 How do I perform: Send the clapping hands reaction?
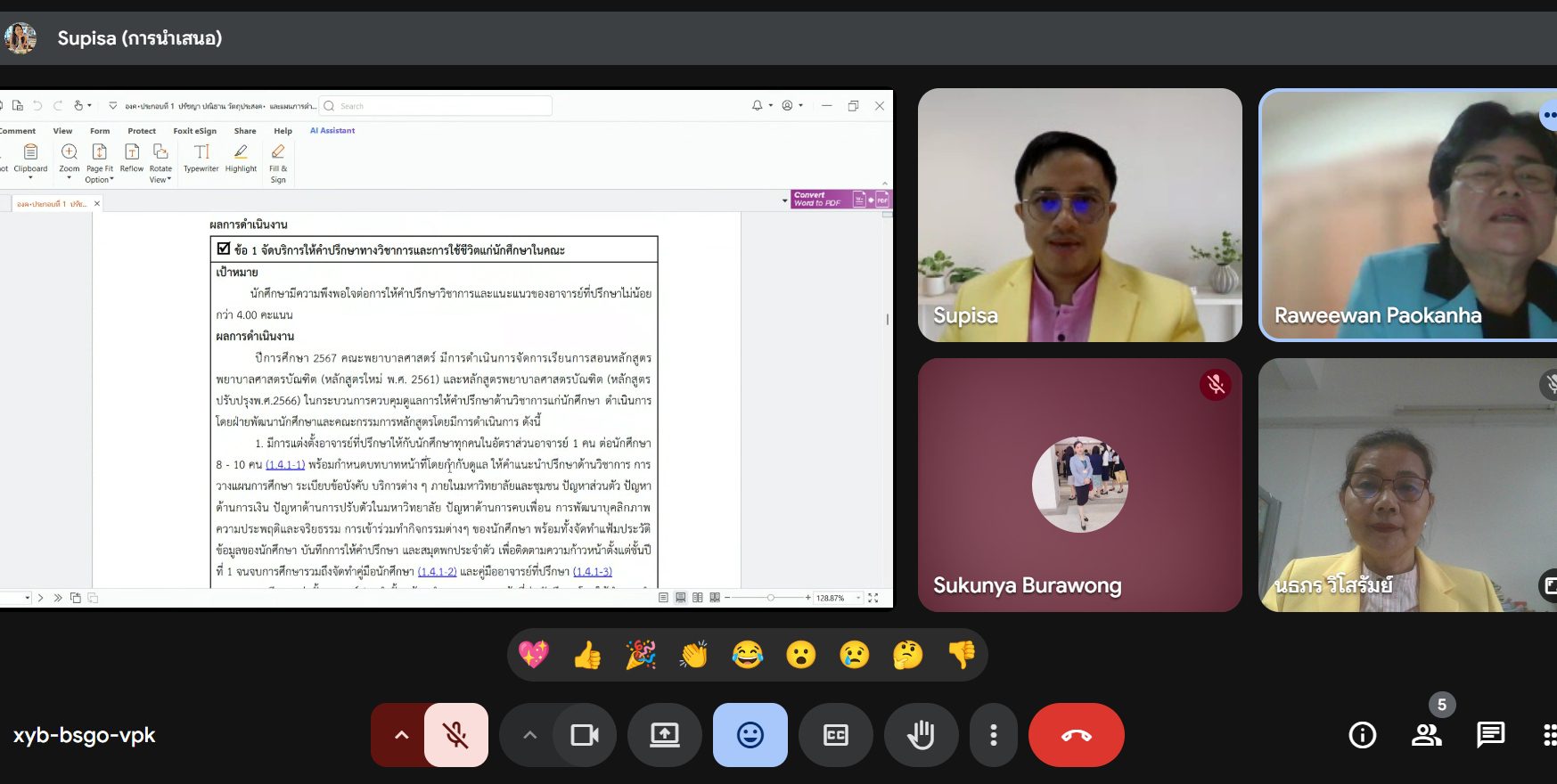coord(694,655)
